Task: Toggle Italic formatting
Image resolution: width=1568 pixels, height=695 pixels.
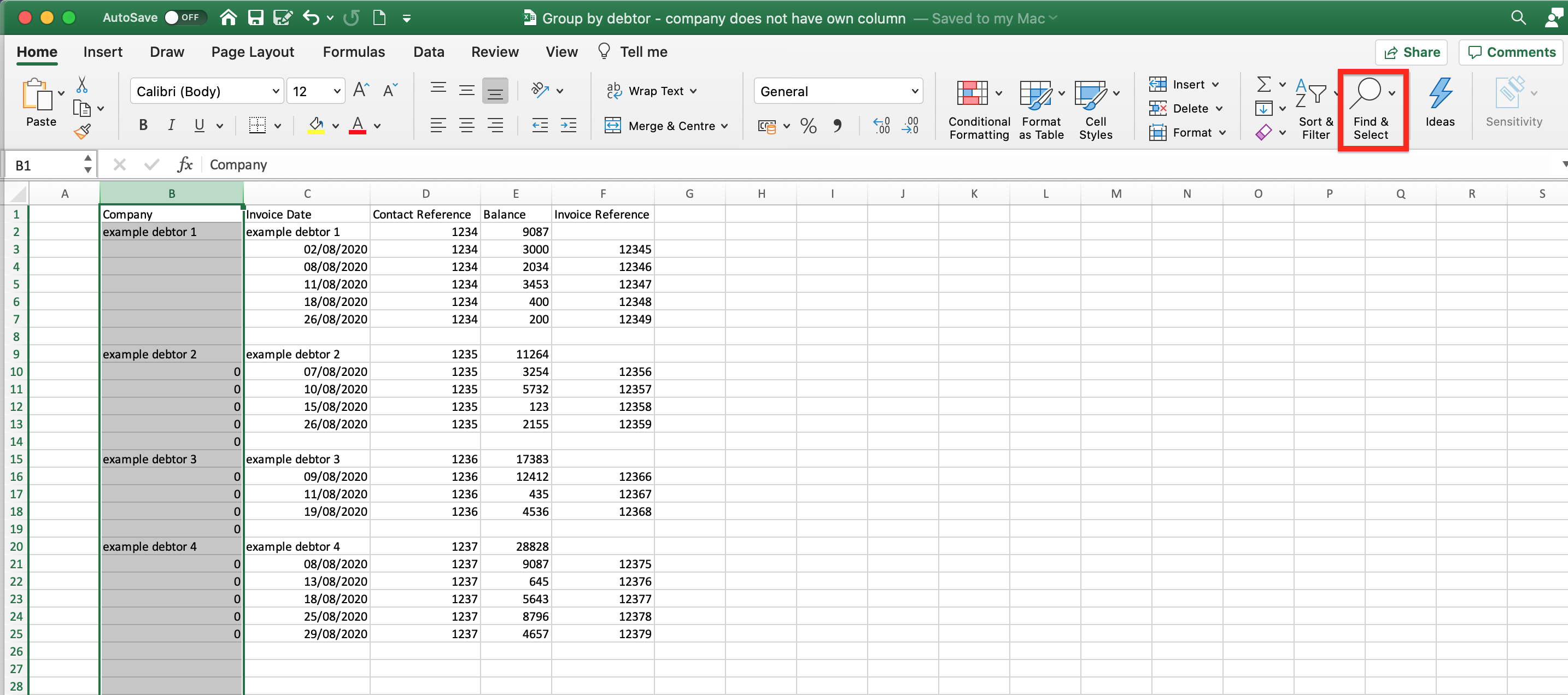Action: (x=172, y=125)
